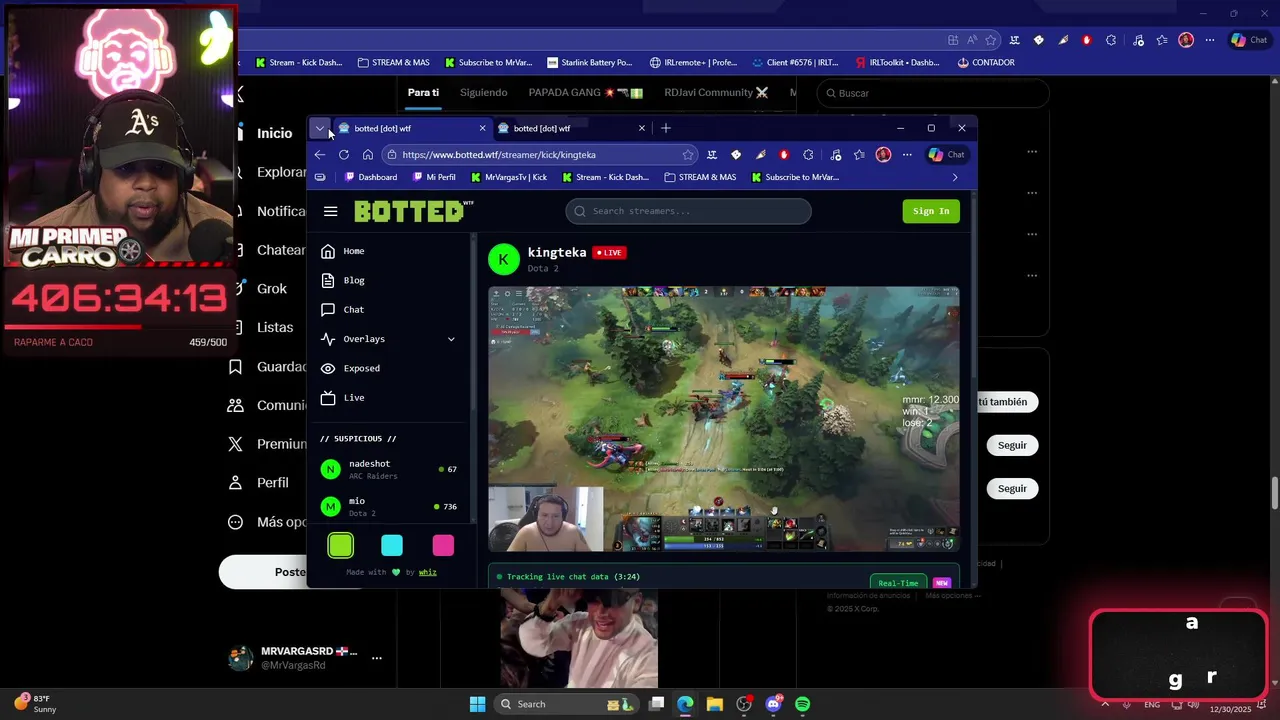Open the front browser settings ellipsis menu
Image resolution: width=1280 pixels, height=720 pixels.
pyautogui.click(x=907, y=155)
